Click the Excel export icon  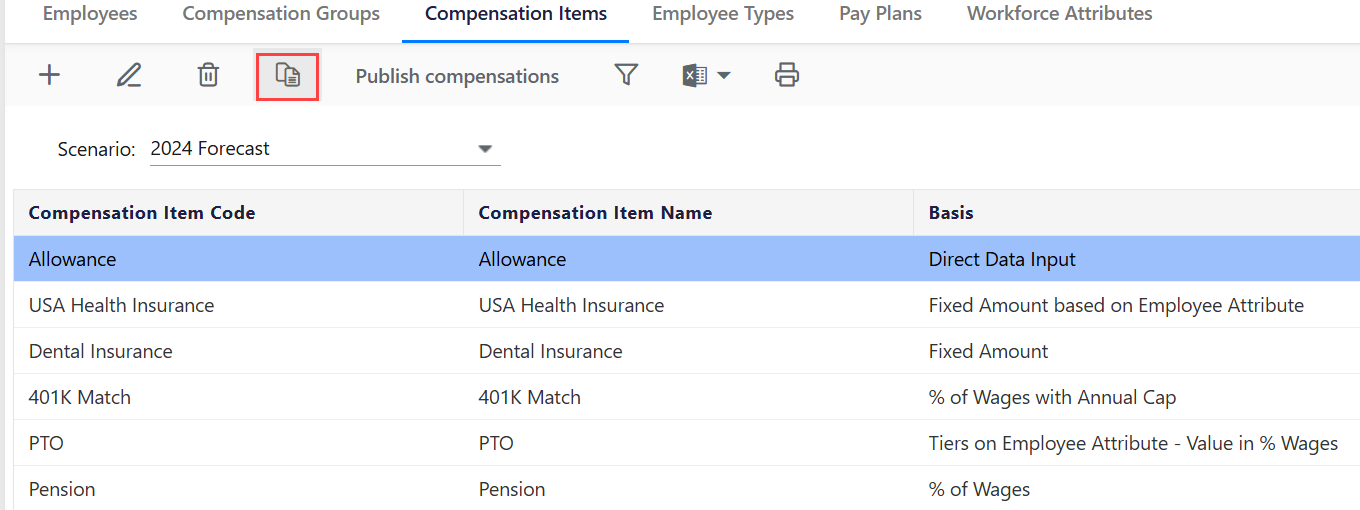[695, 76]
